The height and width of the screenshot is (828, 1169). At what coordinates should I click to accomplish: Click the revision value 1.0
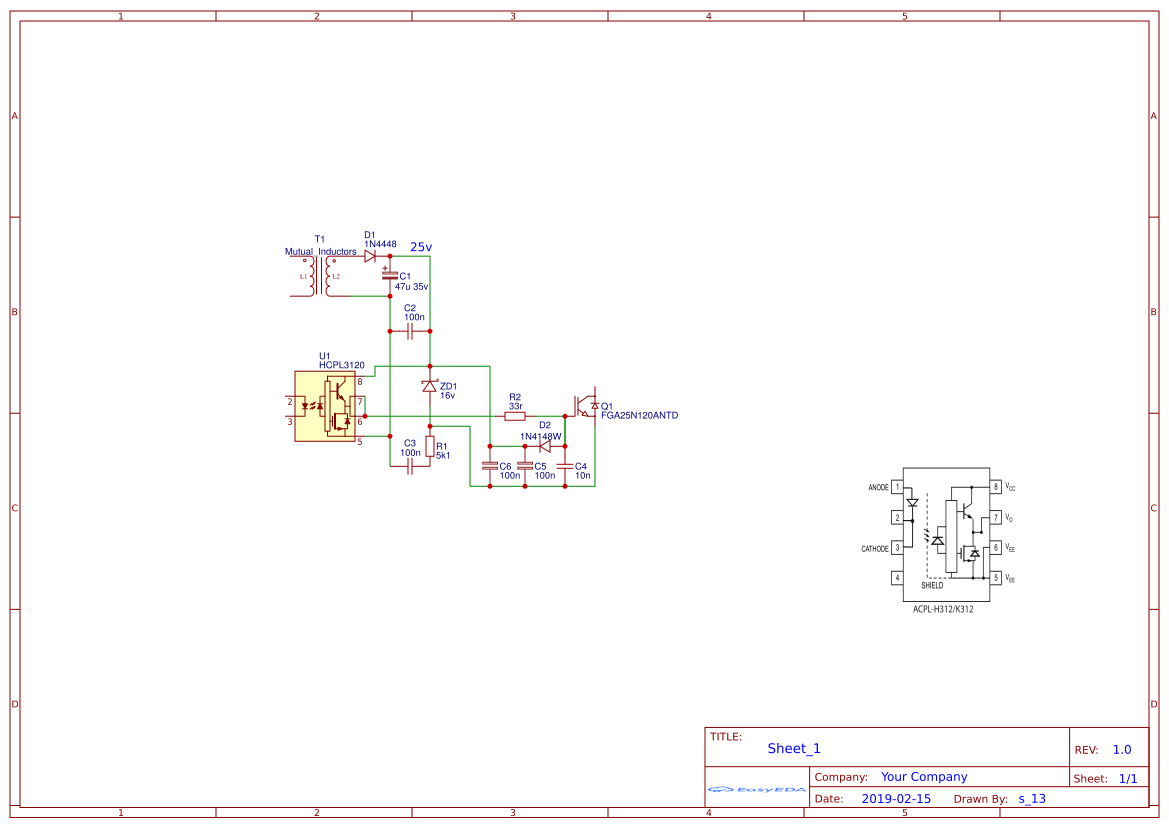point(1121,749)
